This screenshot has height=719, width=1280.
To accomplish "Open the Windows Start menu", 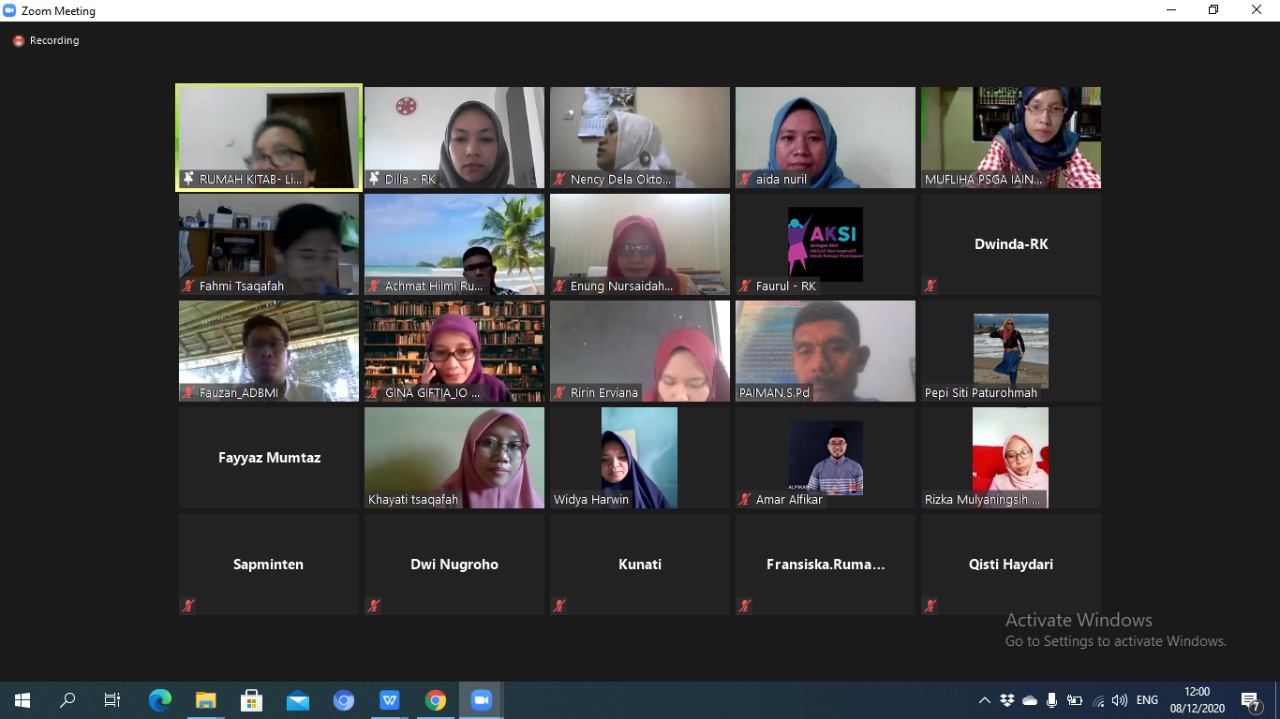I will pyautogui.click(x=22, y=700).
